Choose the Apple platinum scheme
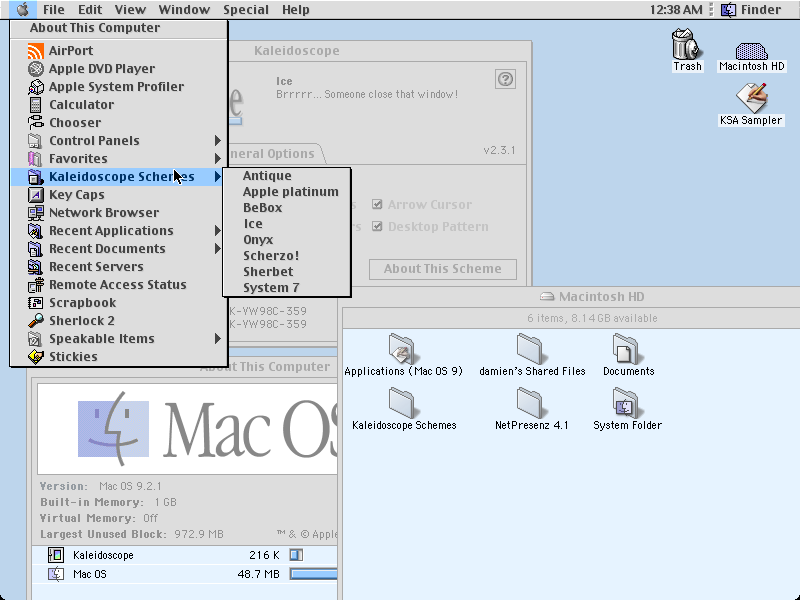Image resolution: width=800 pixels, height=600 pixels. coord(287,192)
